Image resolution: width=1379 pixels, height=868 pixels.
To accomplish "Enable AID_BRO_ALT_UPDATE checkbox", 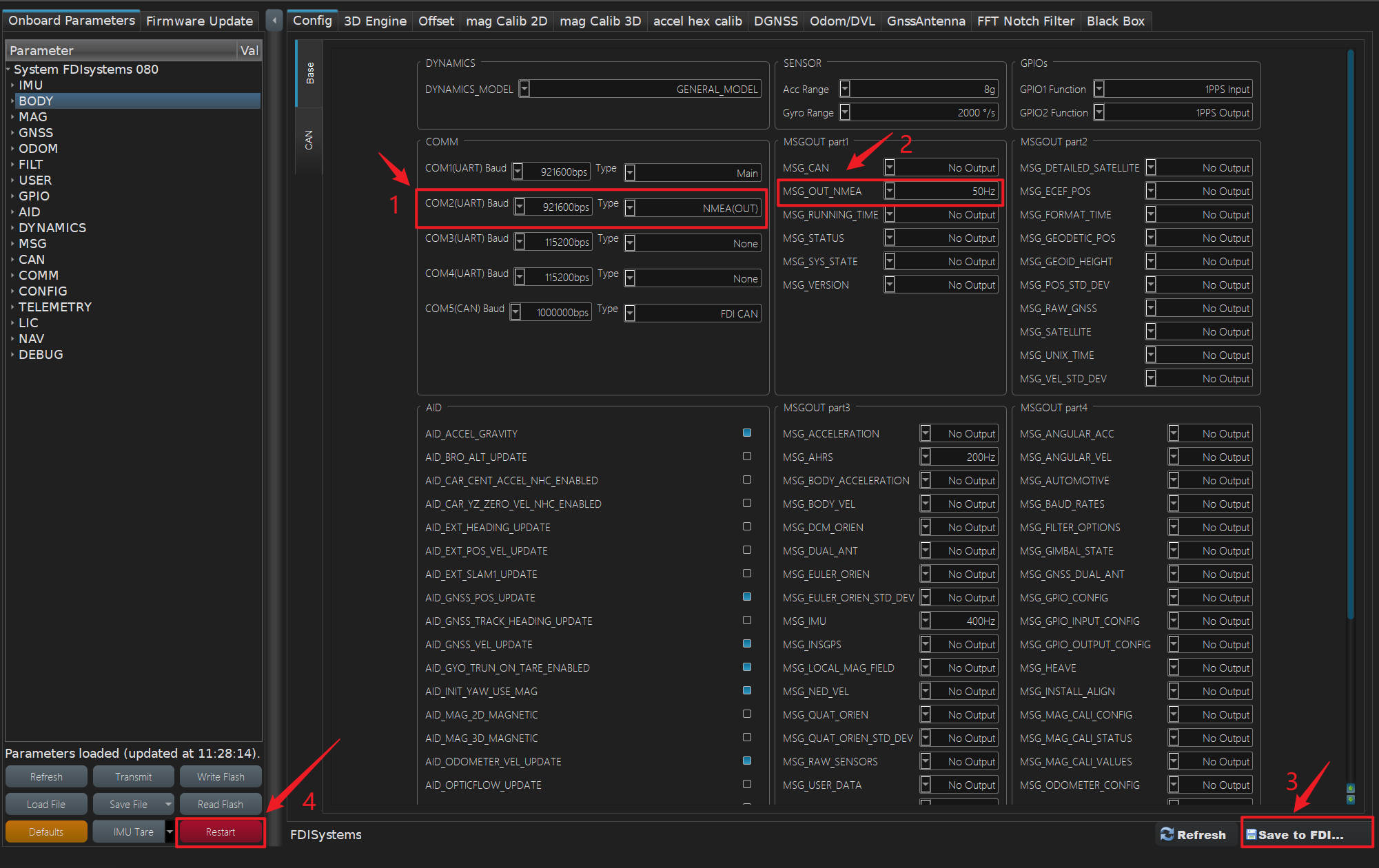I will pyautogui.click(x=746, y=457).
